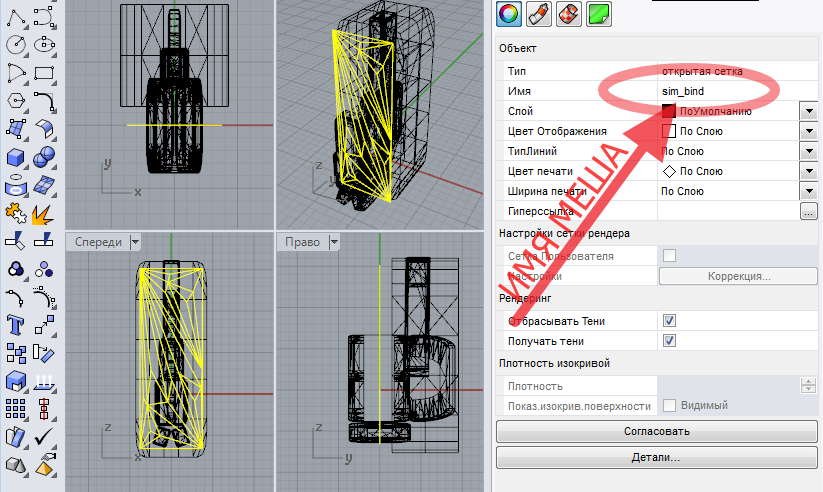Expand the Цвет Отображения dropdown

point(808,131)
